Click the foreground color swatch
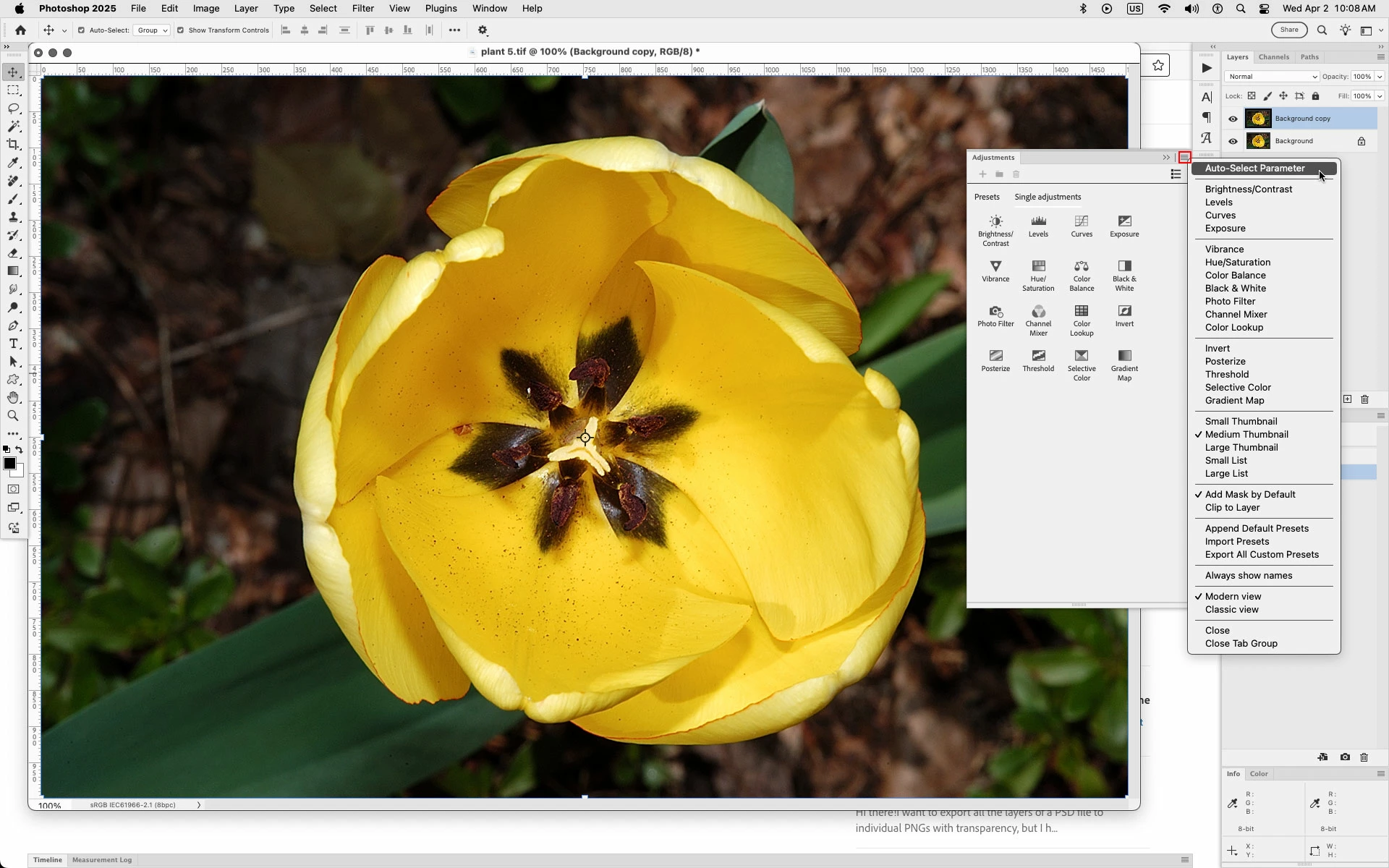1389x868 pixels. tap(9, 464)
